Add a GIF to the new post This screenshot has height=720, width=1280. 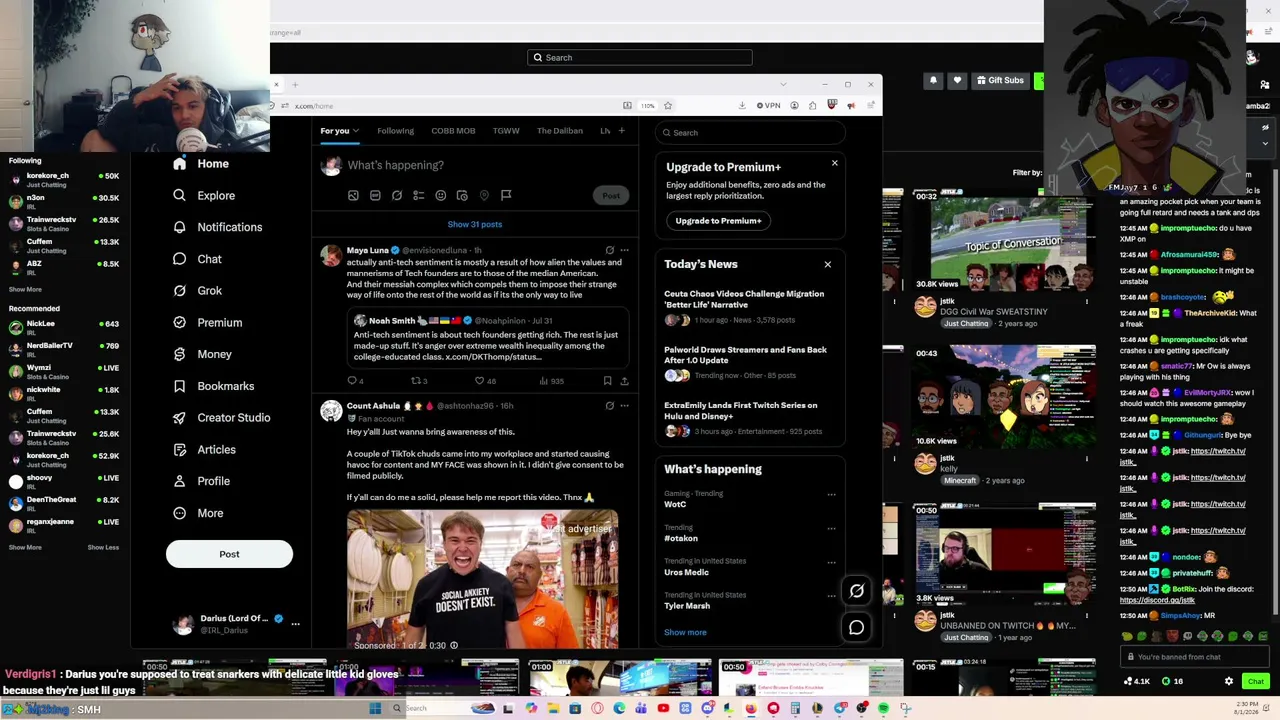point(375,195)
